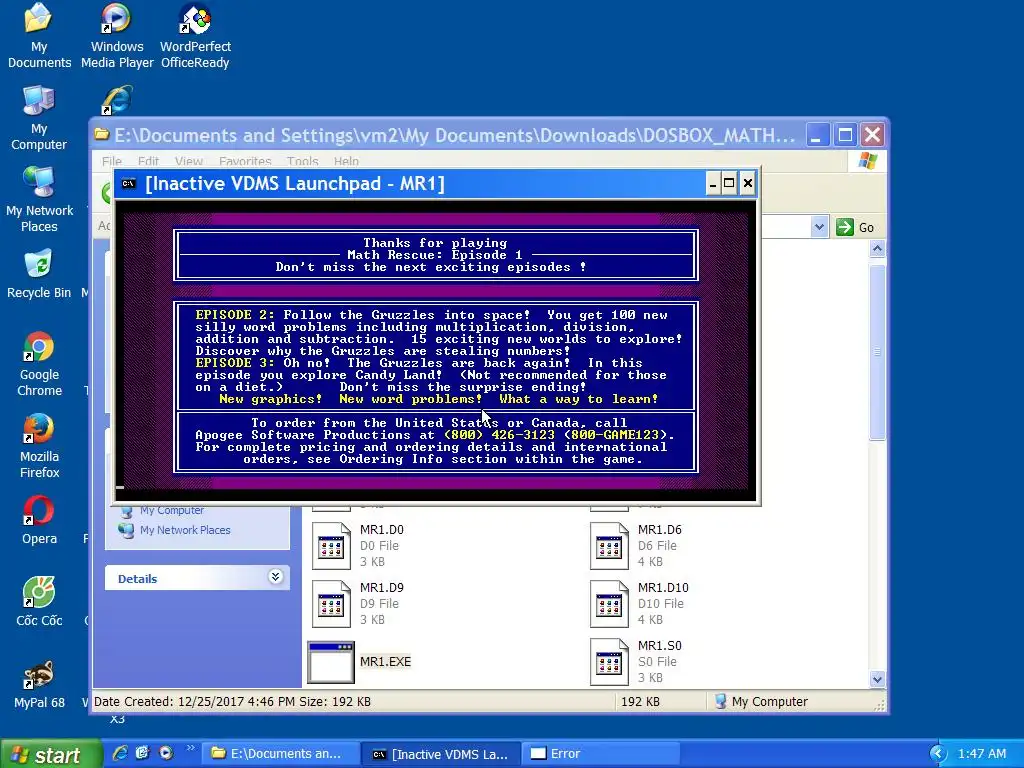The width and height of the screenshot is (1024, 768).
Task: Switch to E:\Documents an... taskbar button
Action: [x=280, y=754]
